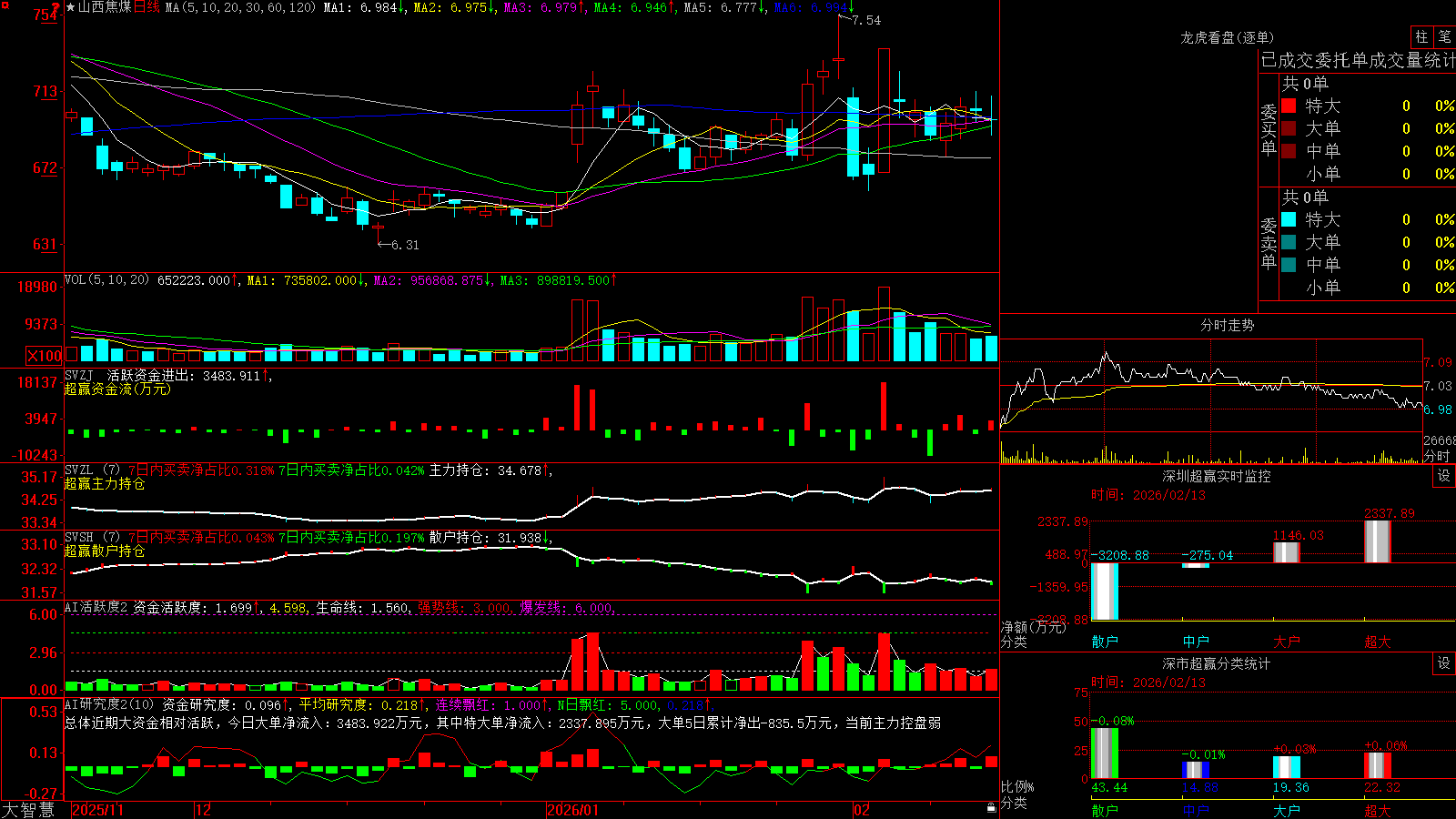Click the 大户 19.36 bar in 深市超赢分类统计
Image resolution: width=1456 pixels, height=819 pixels.
pyautogui.click(x=1287, y=767)
